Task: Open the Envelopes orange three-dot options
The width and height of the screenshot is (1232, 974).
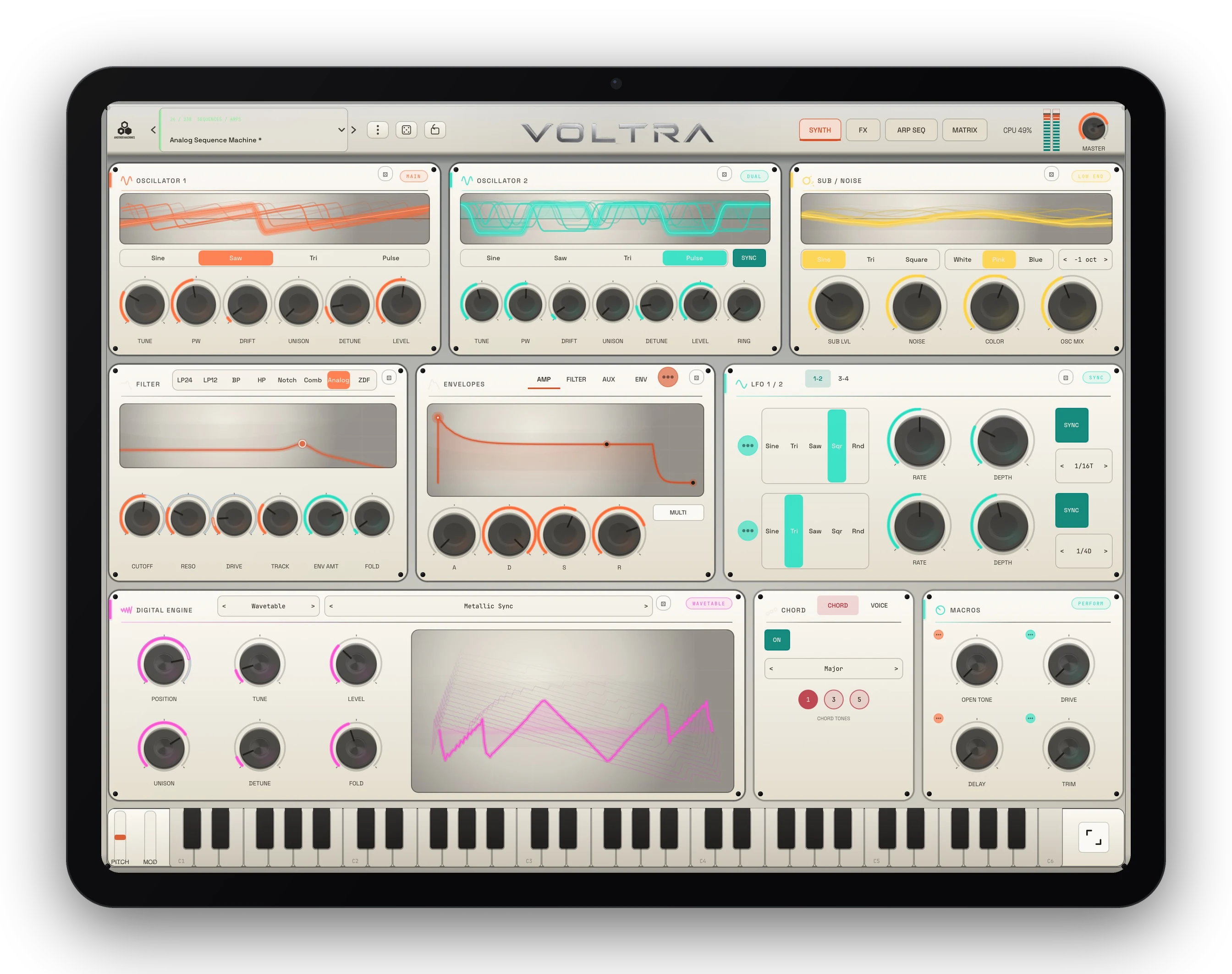Action: pos(668,377)
